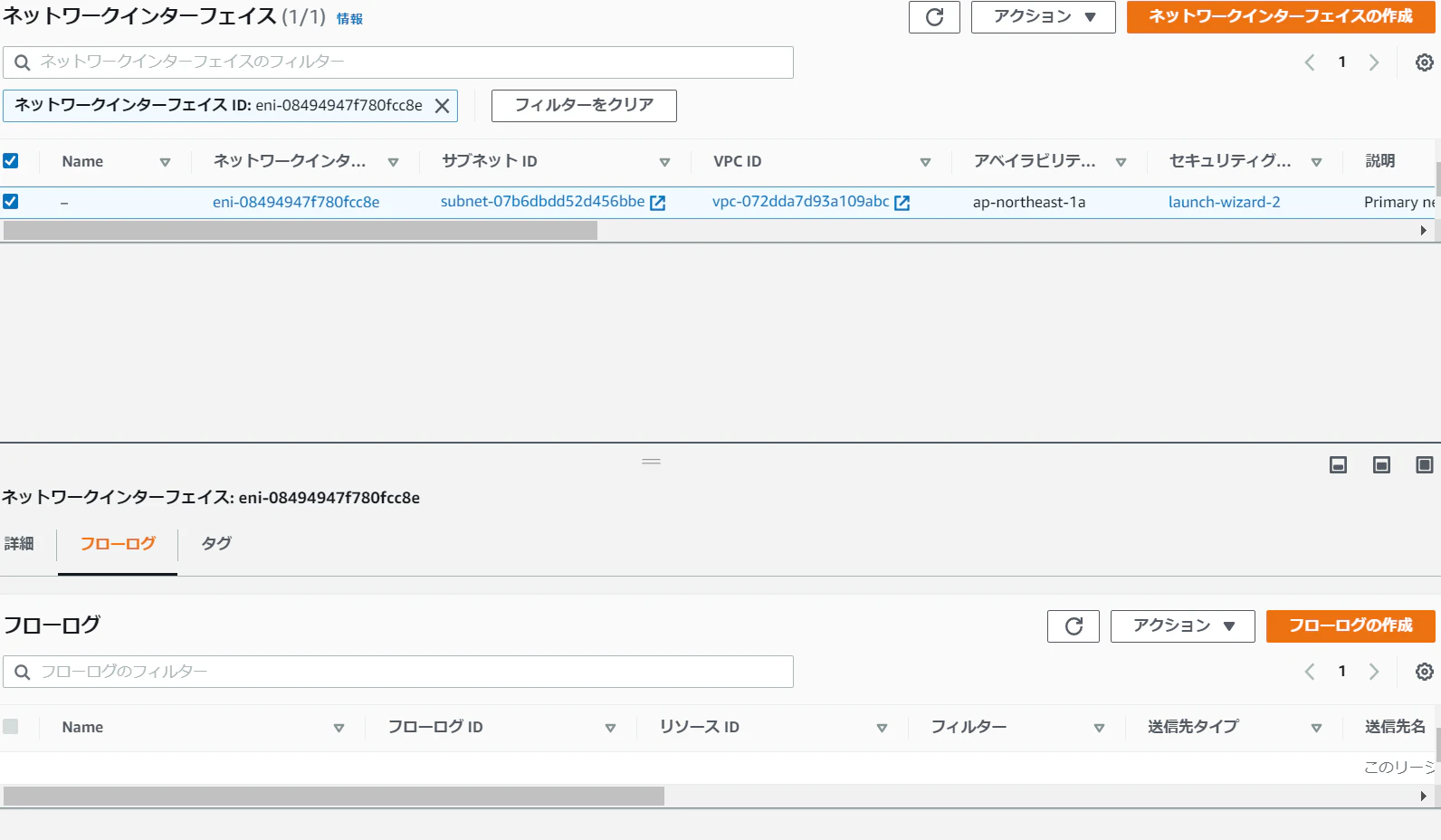The height and width of the screenshot is (840, 1441).
Task: Open network interfaces table settings gear
Action: point(1424,62)
